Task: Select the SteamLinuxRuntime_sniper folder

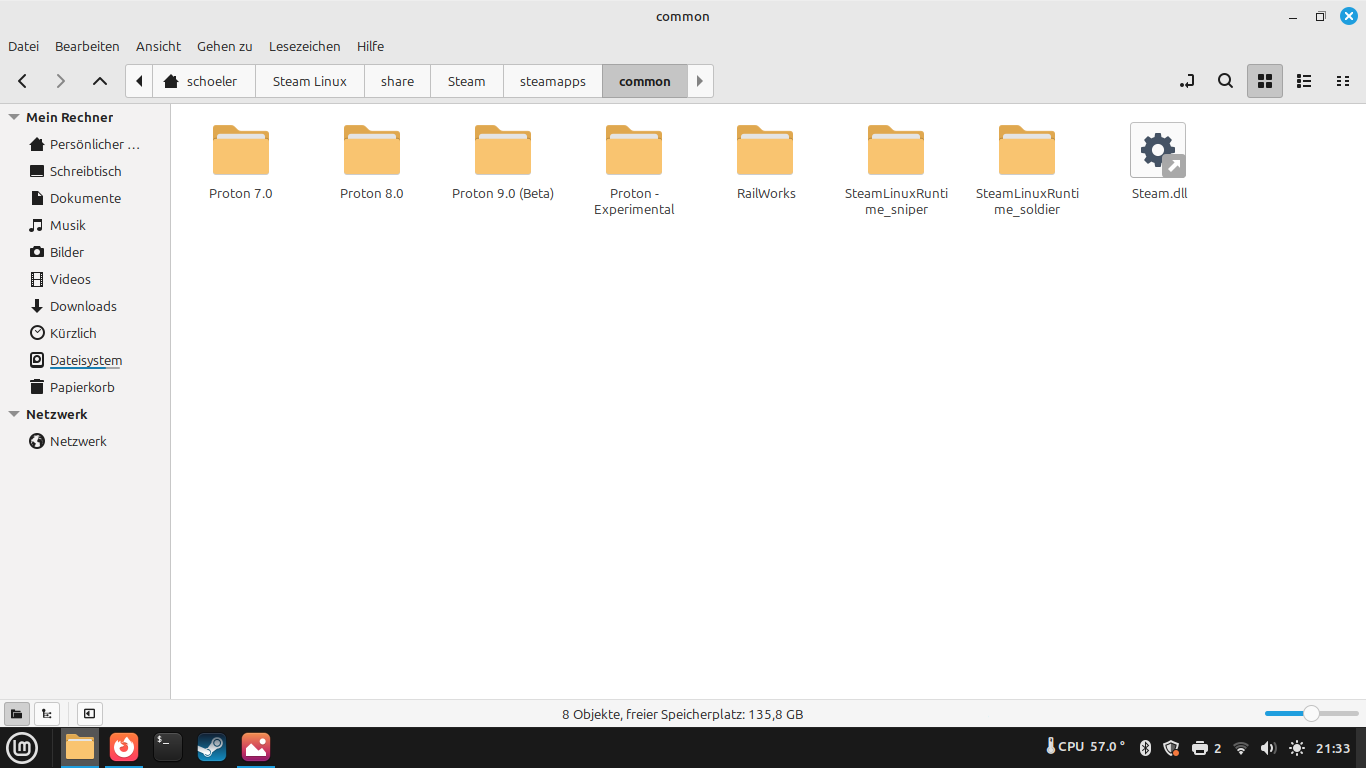Action: [x=896, y=170]
